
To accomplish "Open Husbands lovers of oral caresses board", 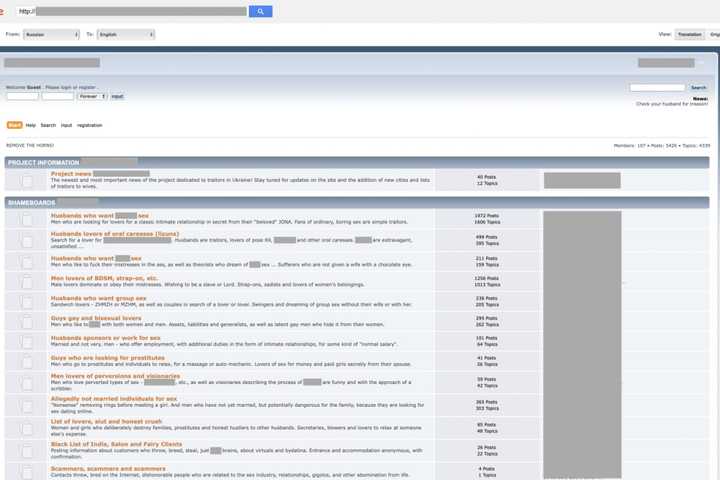I will click(115, 234).
